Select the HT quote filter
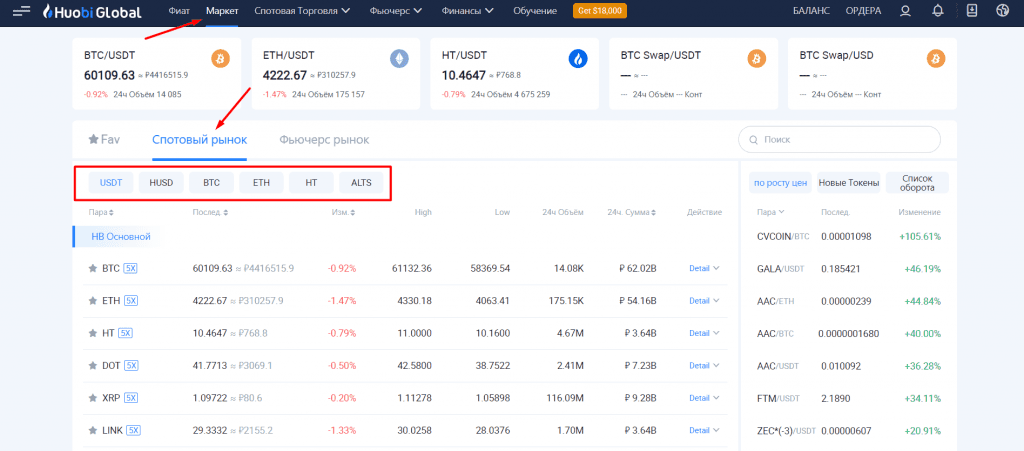The image size is (1024, 451). pos(312,183)
